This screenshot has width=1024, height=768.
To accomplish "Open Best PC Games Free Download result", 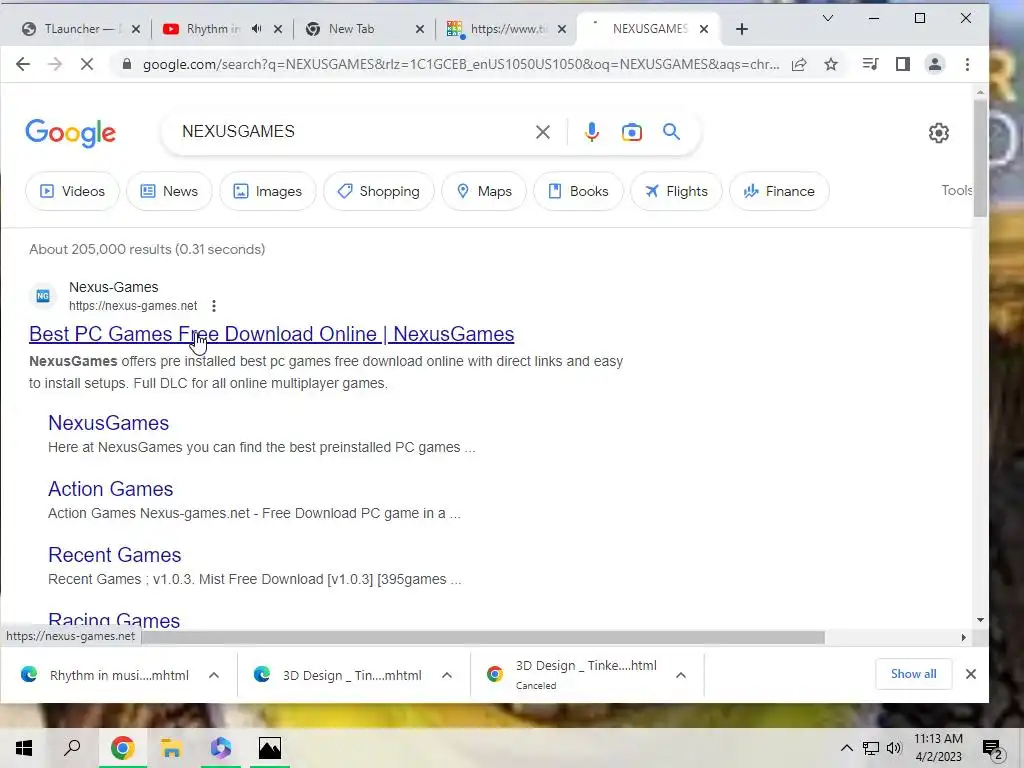I will click(272, 334).
